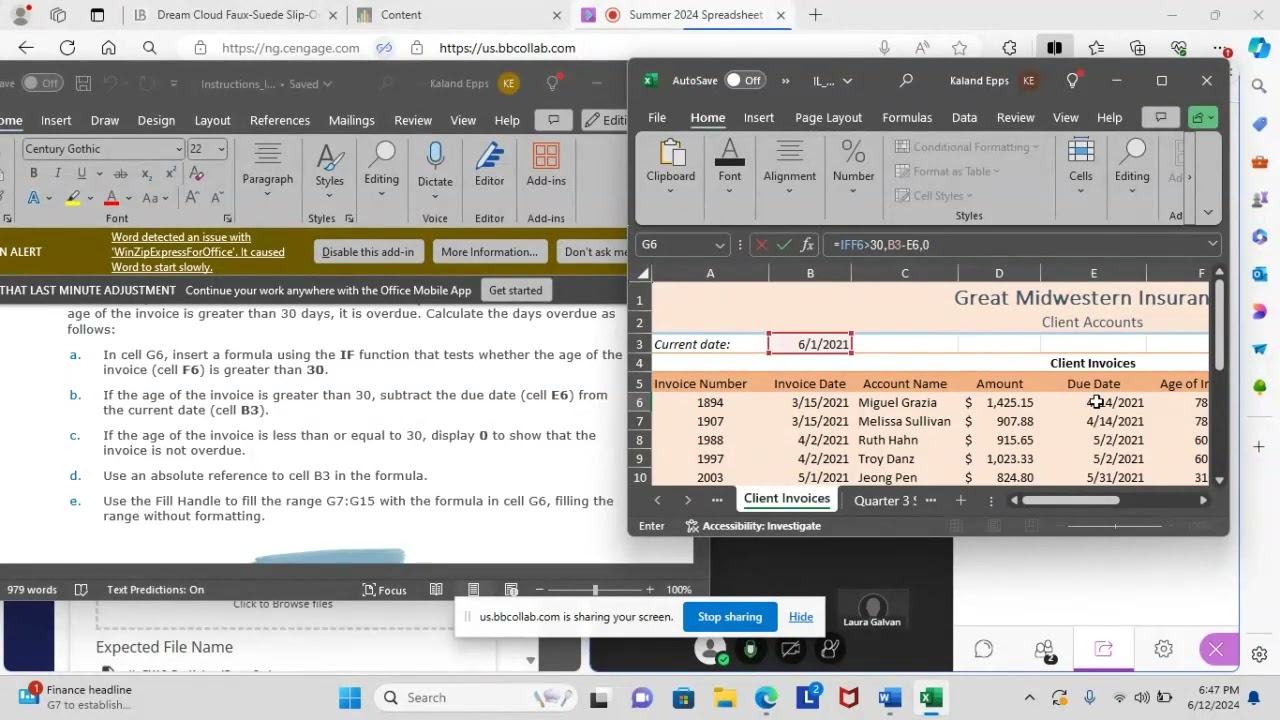Click Accessibility: Investigate in Excel's status bar
This screenshot has width=1280, height=720.
pos(754,526)
